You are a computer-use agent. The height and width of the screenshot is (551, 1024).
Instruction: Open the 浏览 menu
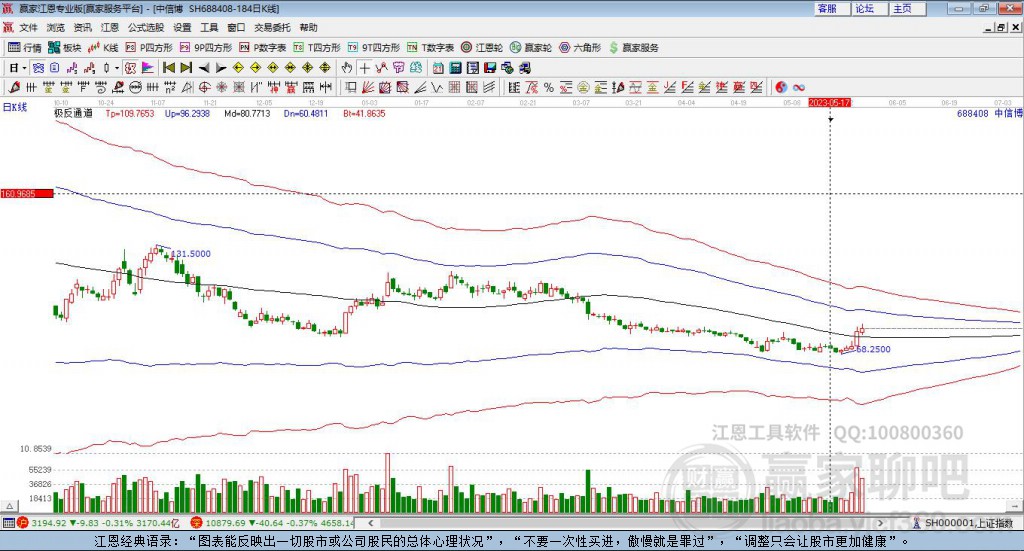click(56, 27)
